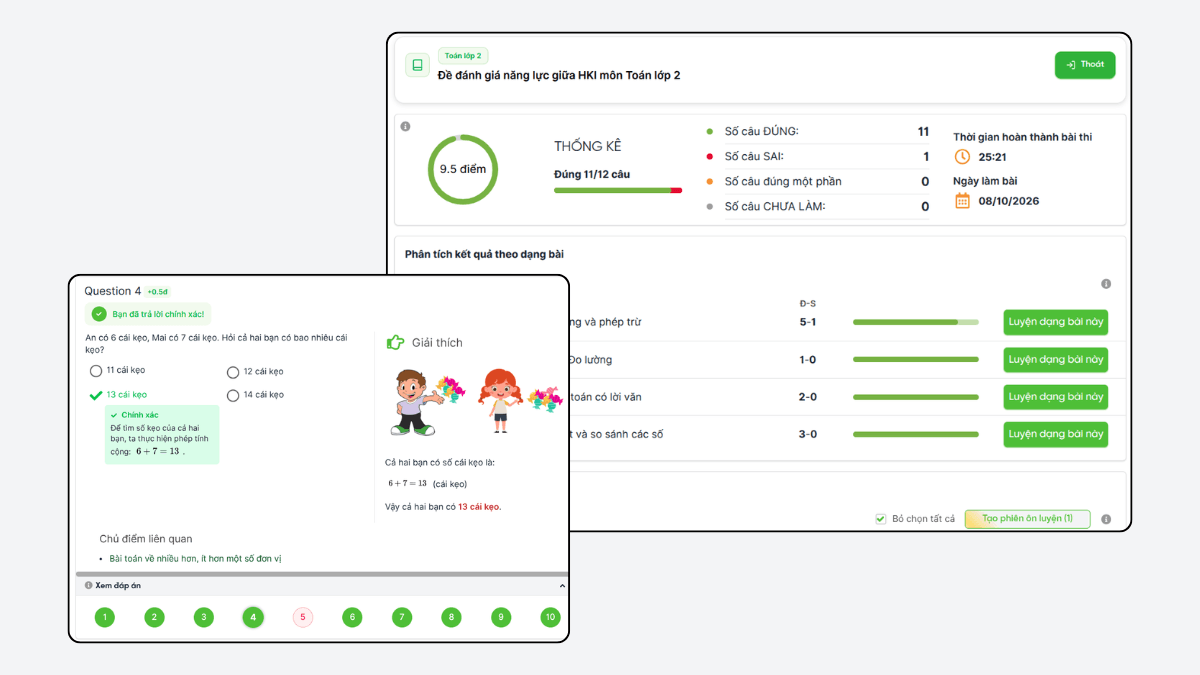Viewport: 1200px width, 675px height.
Task: Click the green check circle in the correct-answer banner
Action: (99, 314)
